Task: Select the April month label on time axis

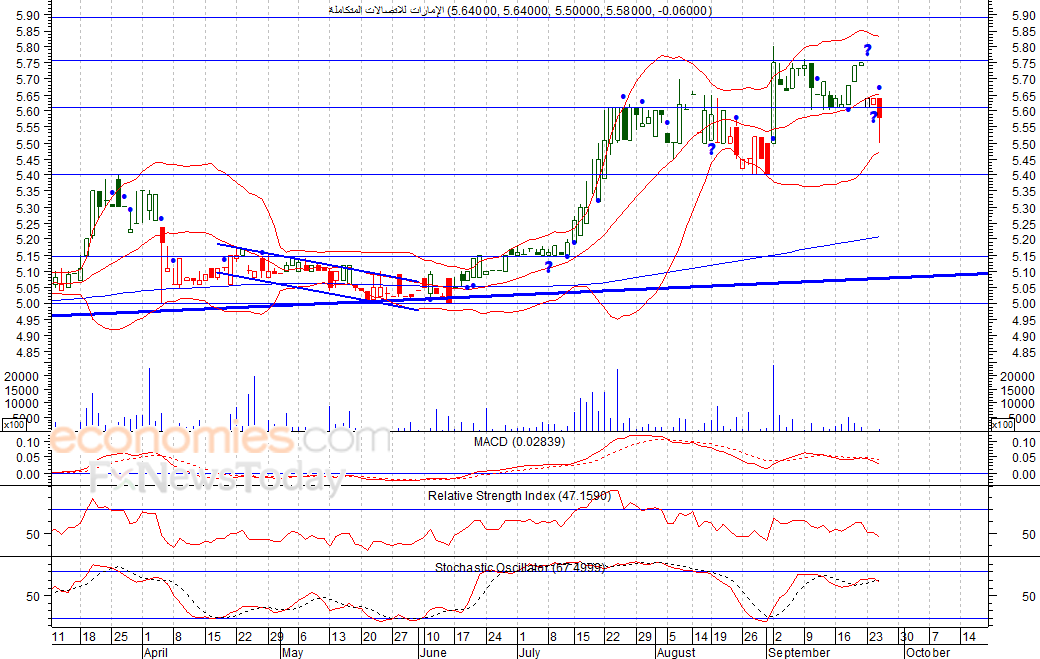Action: tap(156, 652)
